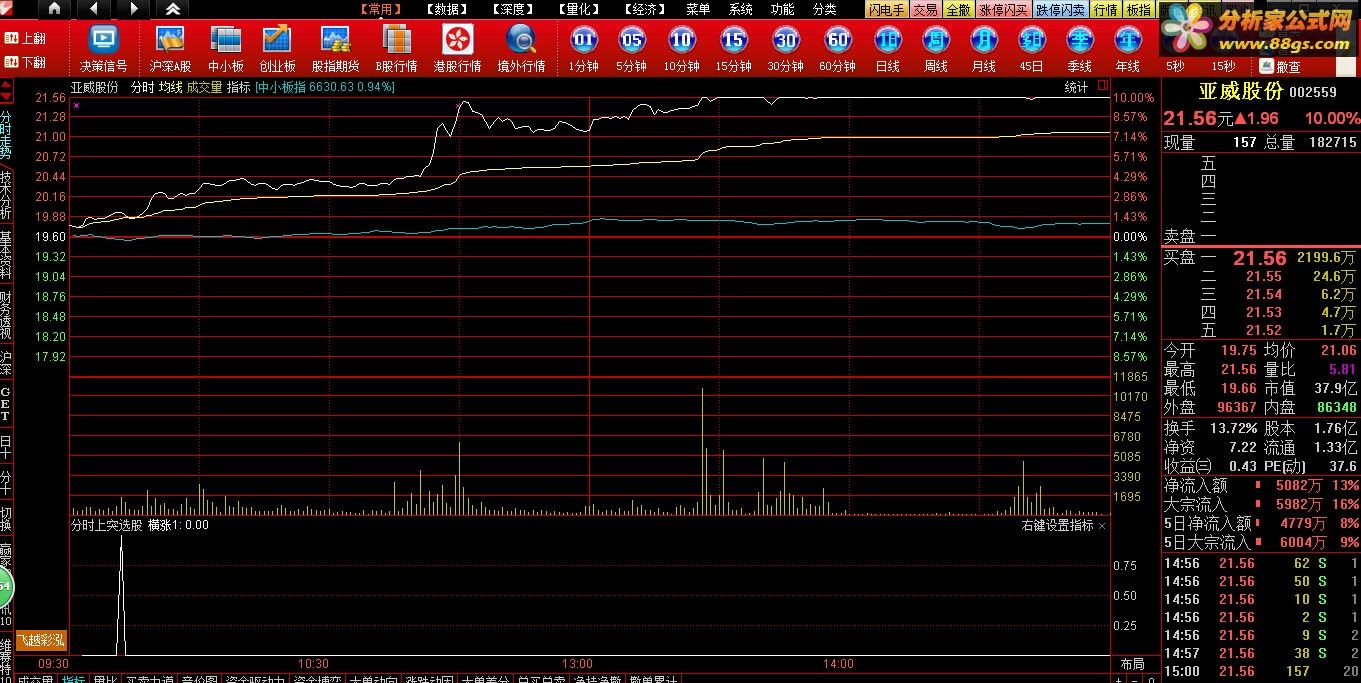1361x683 pixels.
Task: Click the 交易 trade button
Action: click(925, 9)
